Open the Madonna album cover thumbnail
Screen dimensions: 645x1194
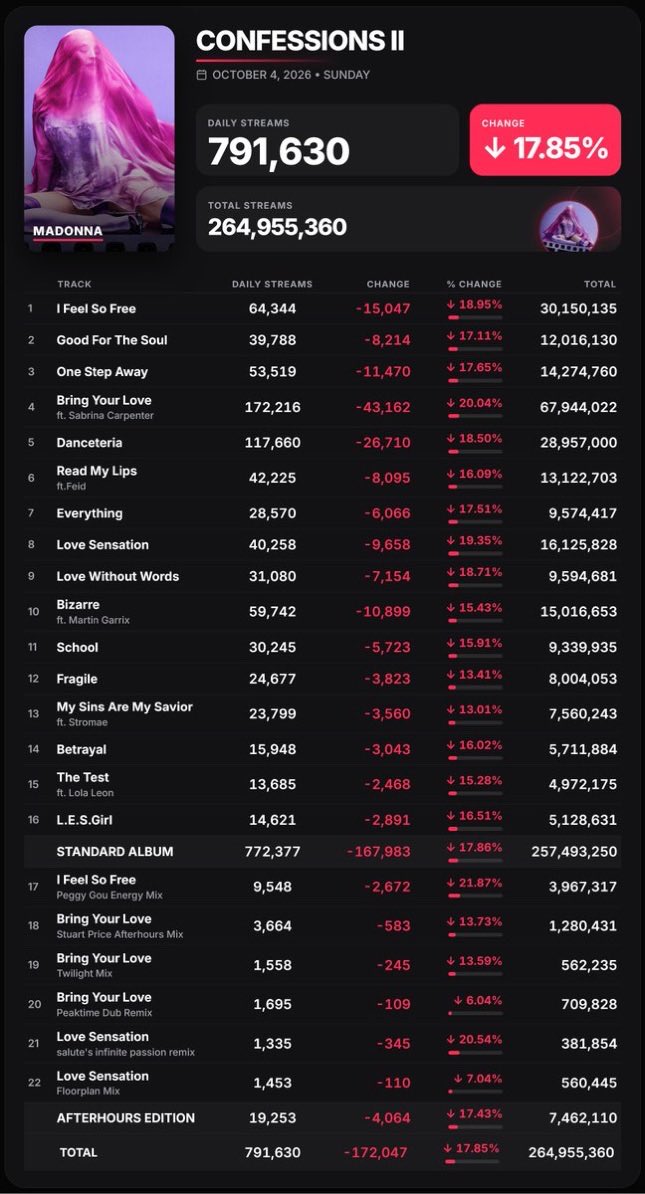pos(100,138)
